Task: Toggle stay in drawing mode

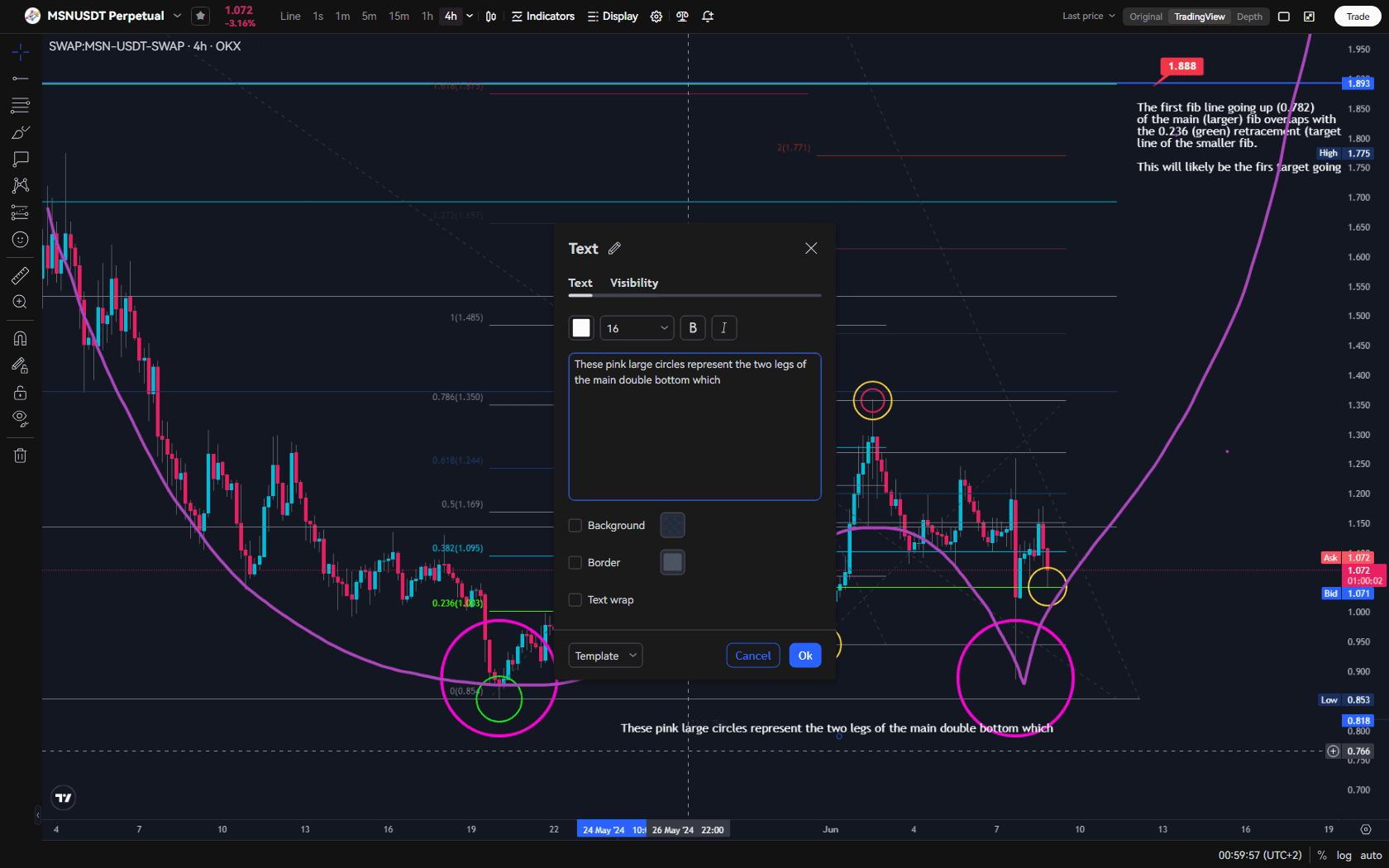Action: pos(21,365)
